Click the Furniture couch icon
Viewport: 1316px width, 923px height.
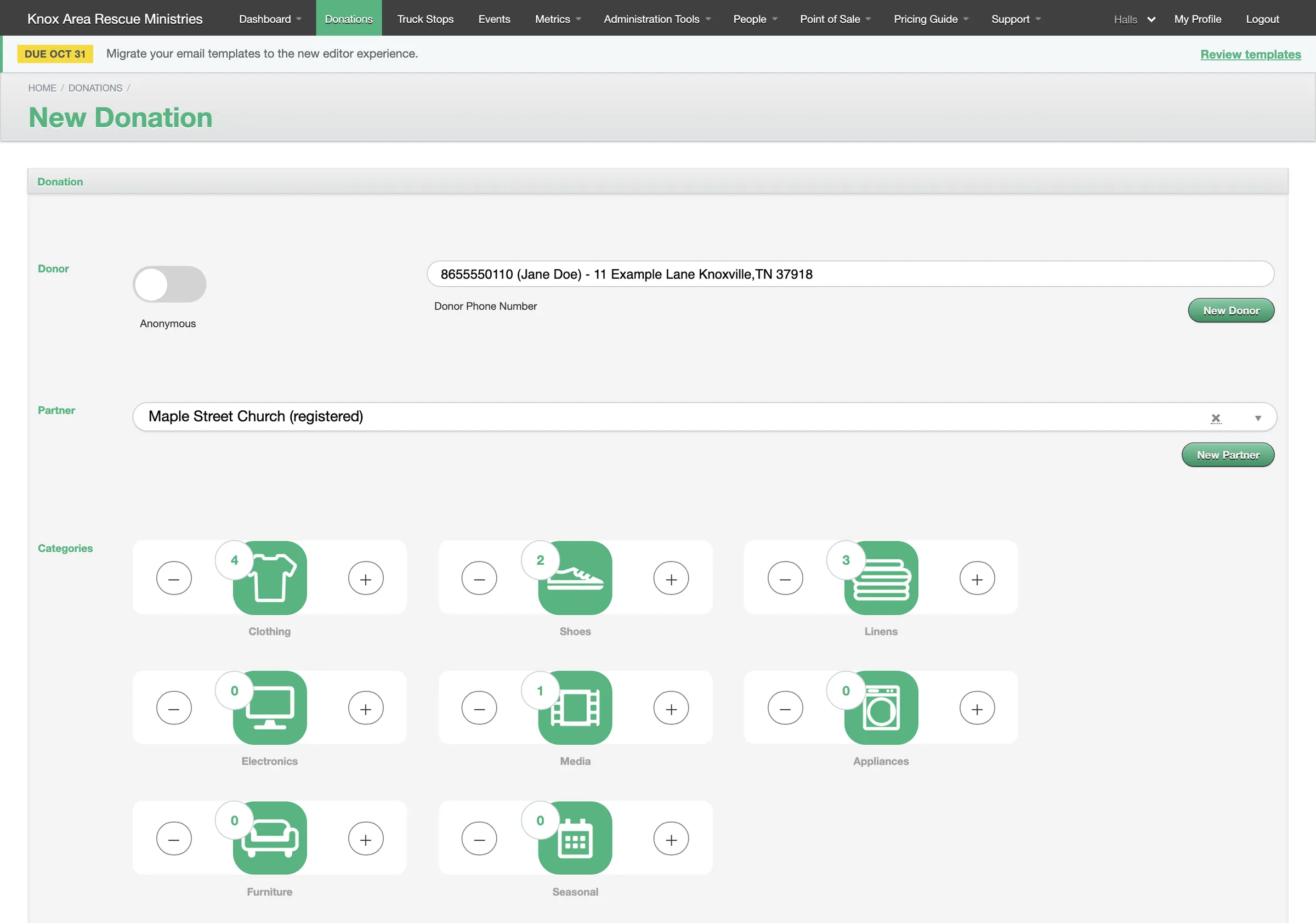click(270, 837)
